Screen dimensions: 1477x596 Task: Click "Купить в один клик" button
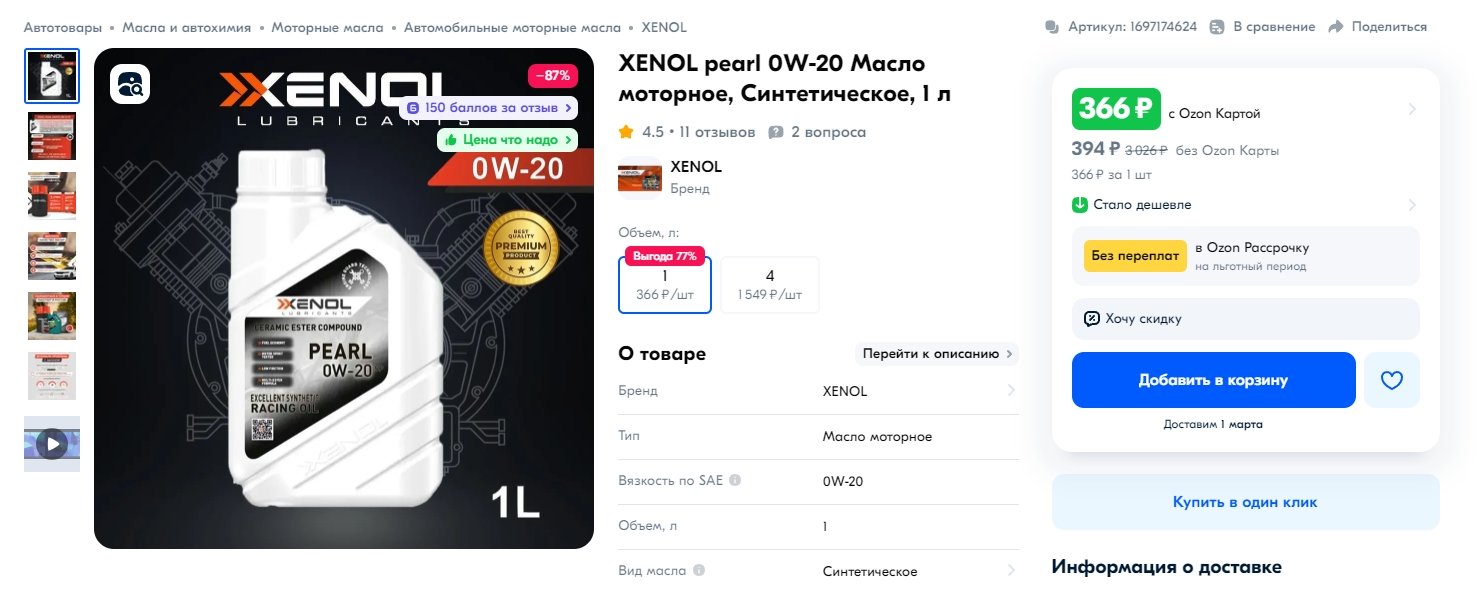(x=1245, y=502)
